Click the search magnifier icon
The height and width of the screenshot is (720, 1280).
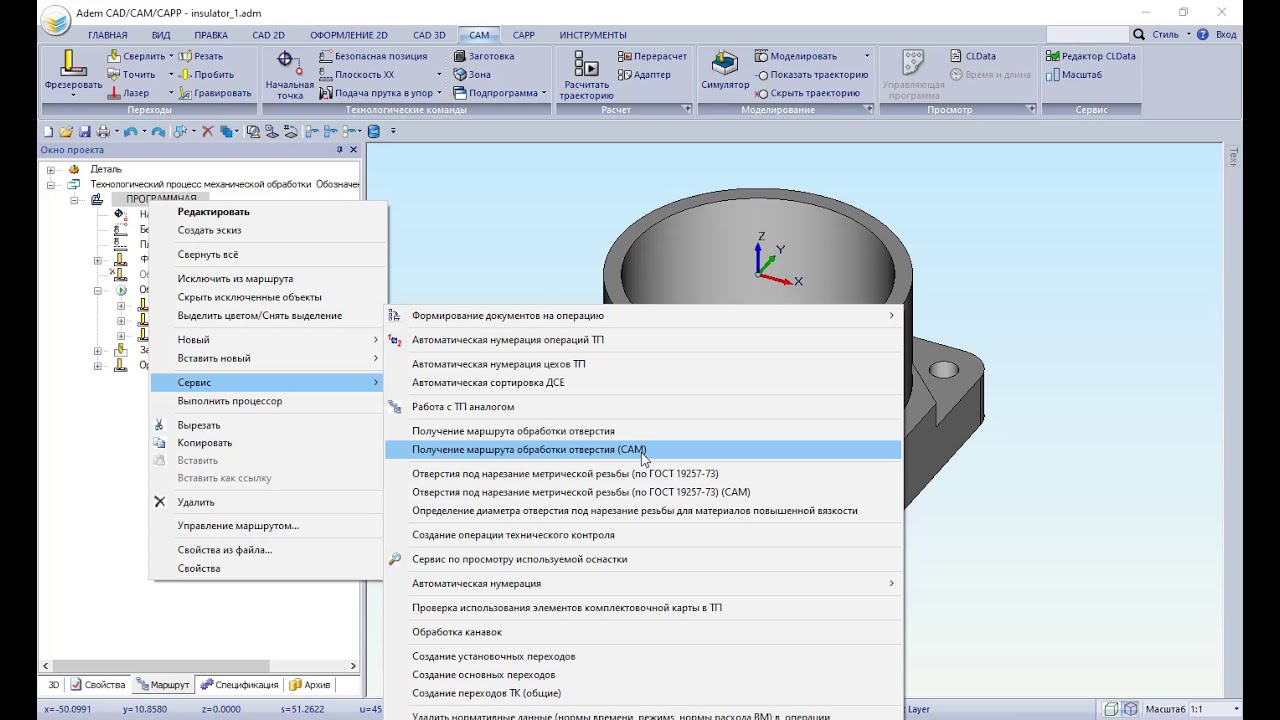pos(1139,34)
